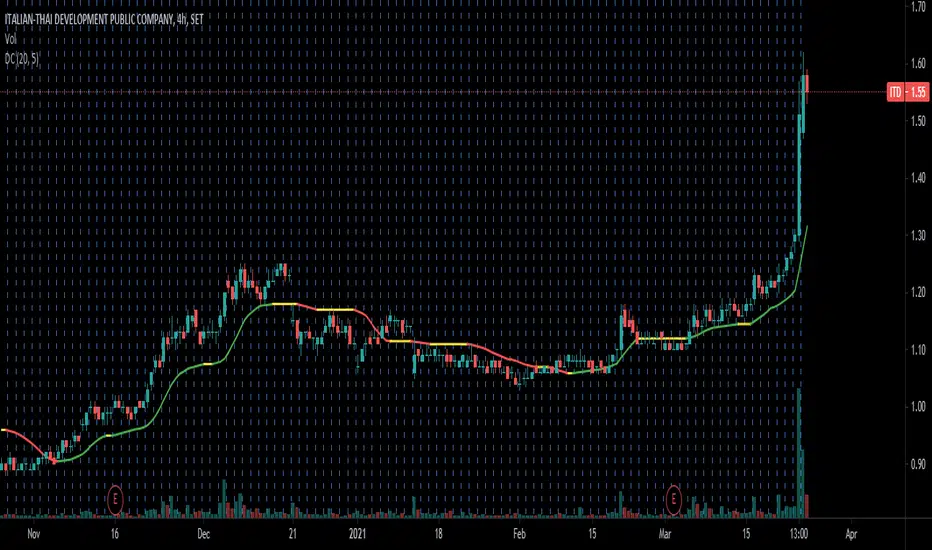Click the Nov date label on time axis
932x550 pixels.
[34, 534]
